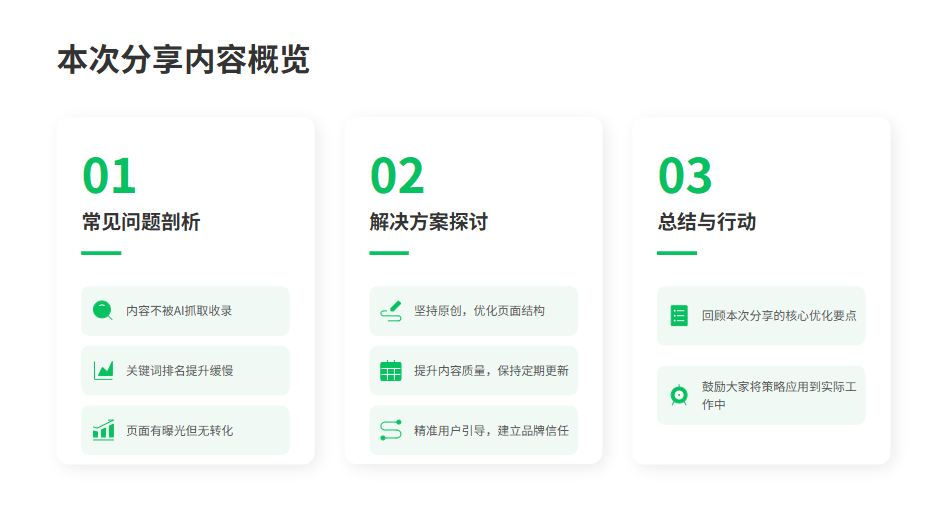Viewport: 949px width, 532px height.
Task: Click the text 页面有曝光但无转化
Action: [179, 430]
